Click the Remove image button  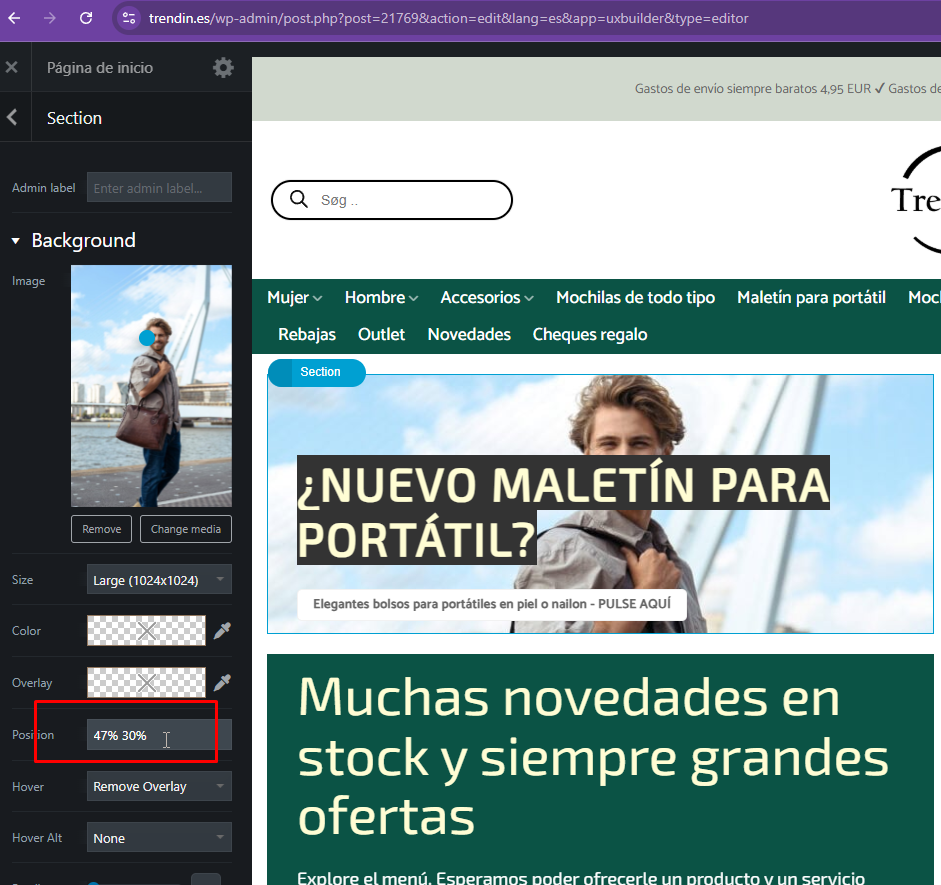(x=101, y=529)
